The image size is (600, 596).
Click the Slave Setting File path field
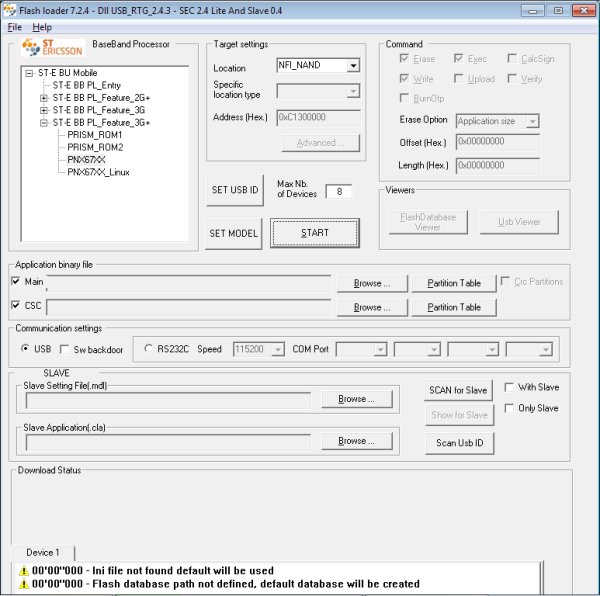168,401
